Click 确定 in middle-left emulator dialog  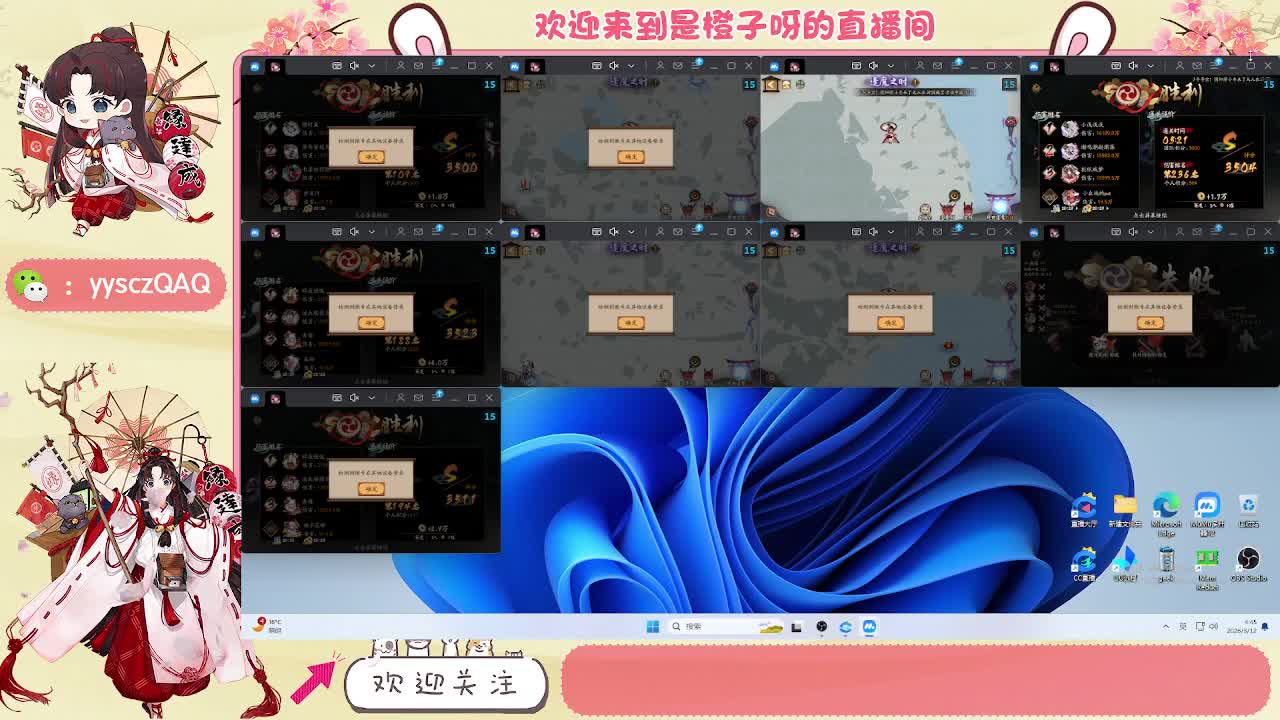371,322
